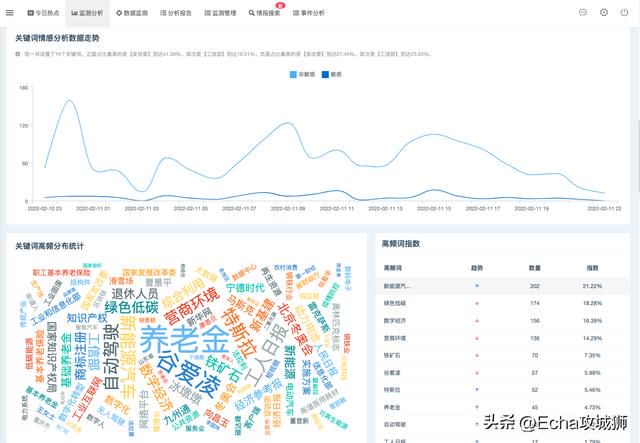Click the trend arrow in 数字经济 row
This screenshot has width=640, height=443.
point(477,321)
